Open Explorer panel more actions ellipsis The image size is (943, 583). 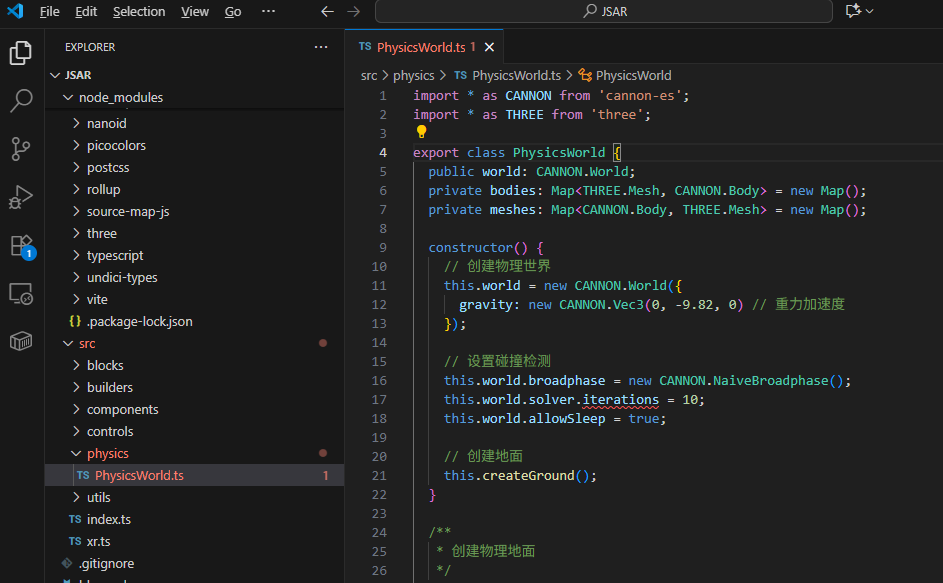[x=320, y=47]
